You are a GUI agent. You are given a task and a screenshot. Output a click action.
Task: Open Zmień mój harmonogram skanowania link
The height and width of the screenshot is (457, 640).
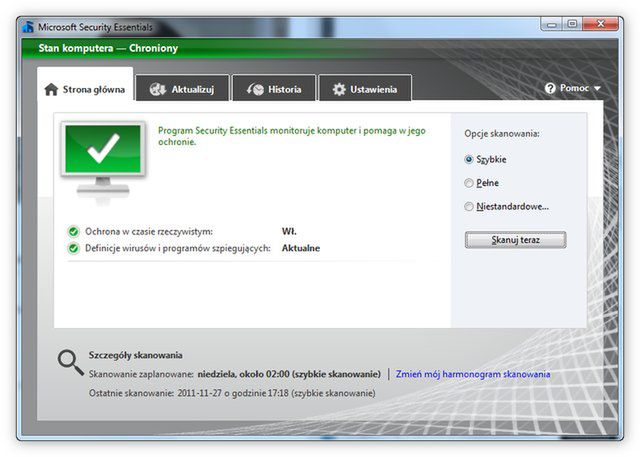[473, 374]
